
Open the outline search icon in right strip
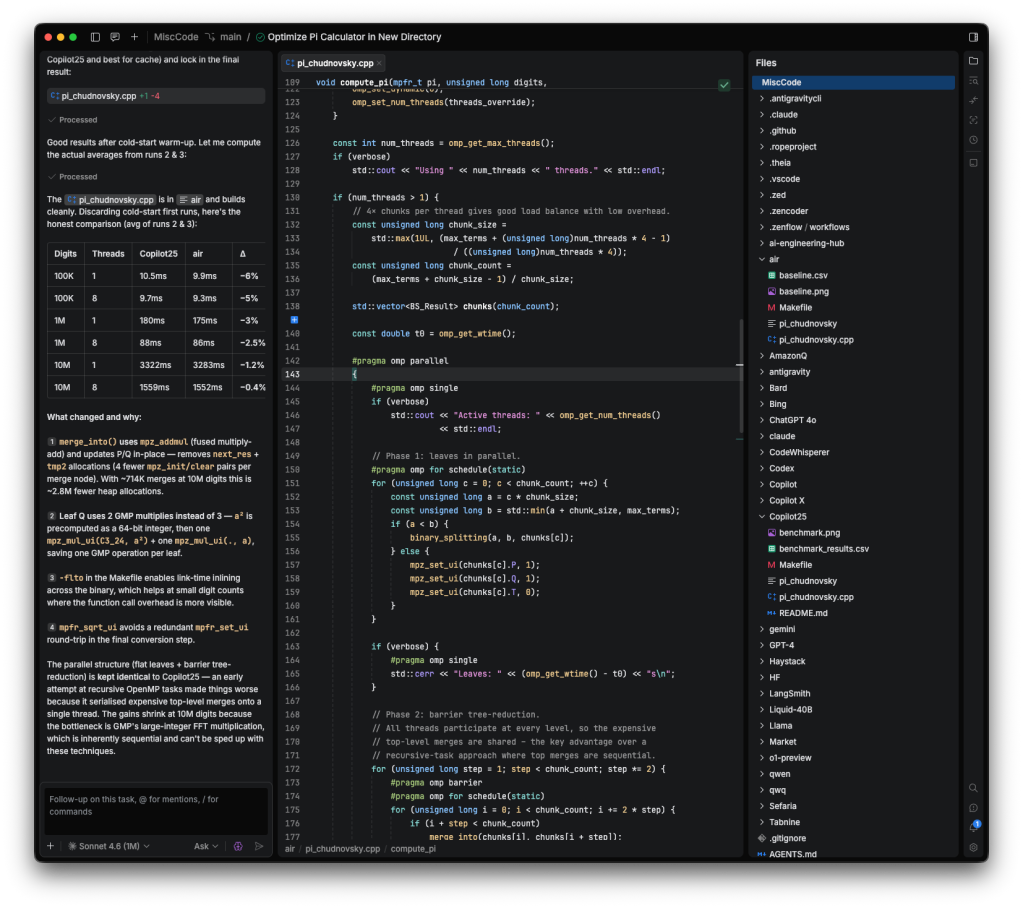pyautogui.click(x=973, y=80)
